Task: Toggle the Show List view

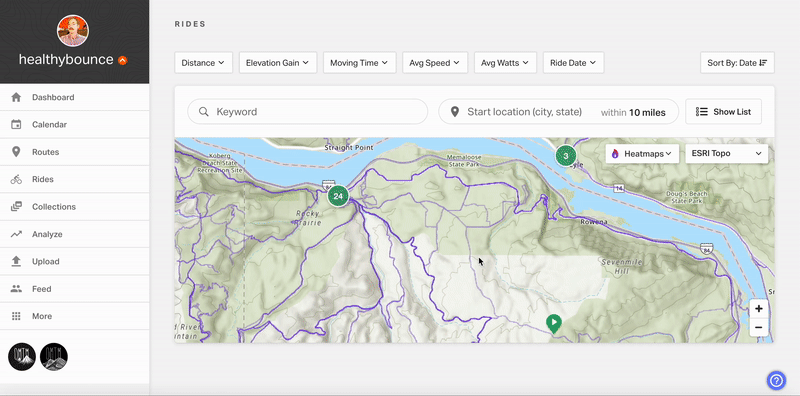Action: click(x=723, y=112)
